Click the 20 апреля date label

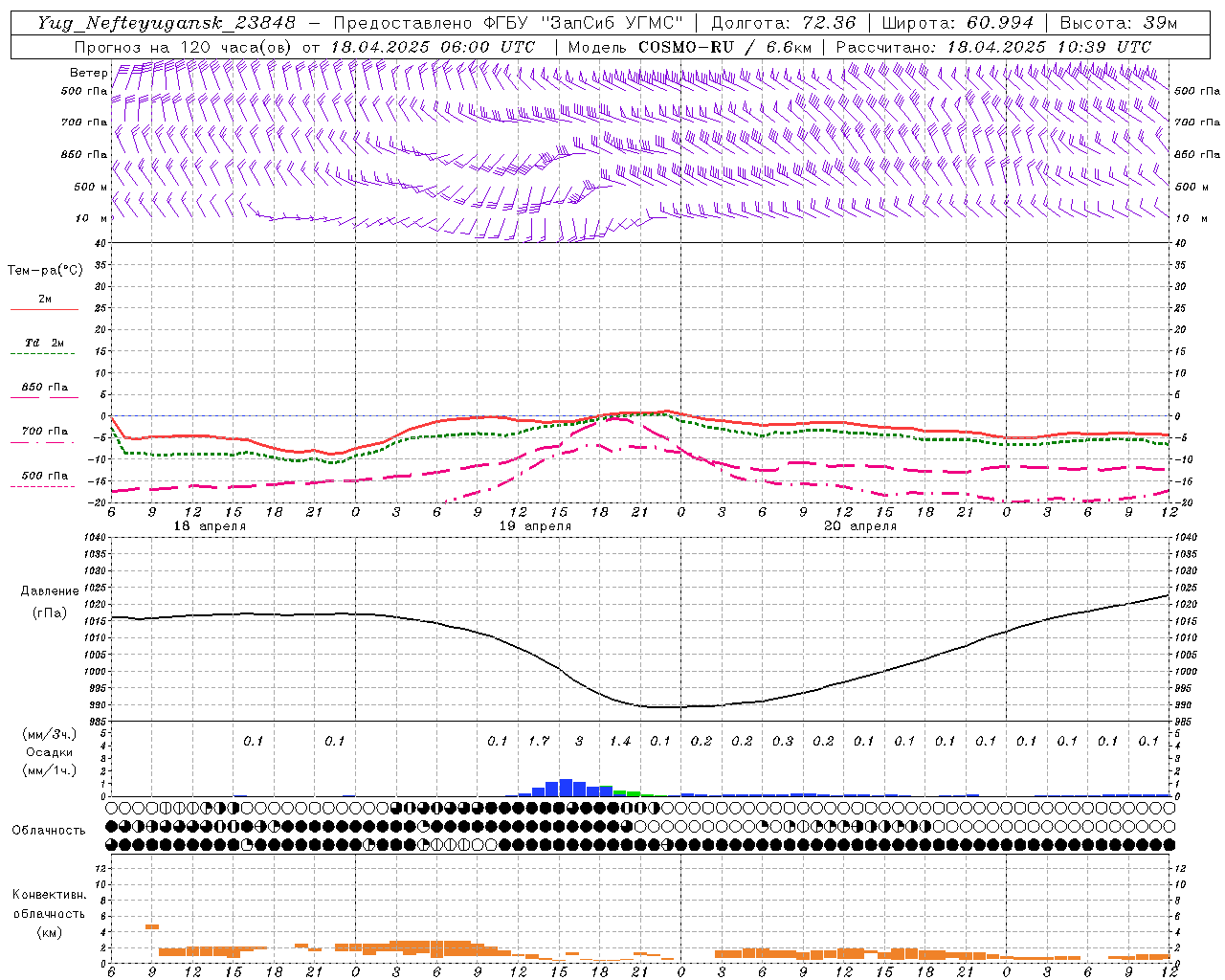[x=860, y=526]
